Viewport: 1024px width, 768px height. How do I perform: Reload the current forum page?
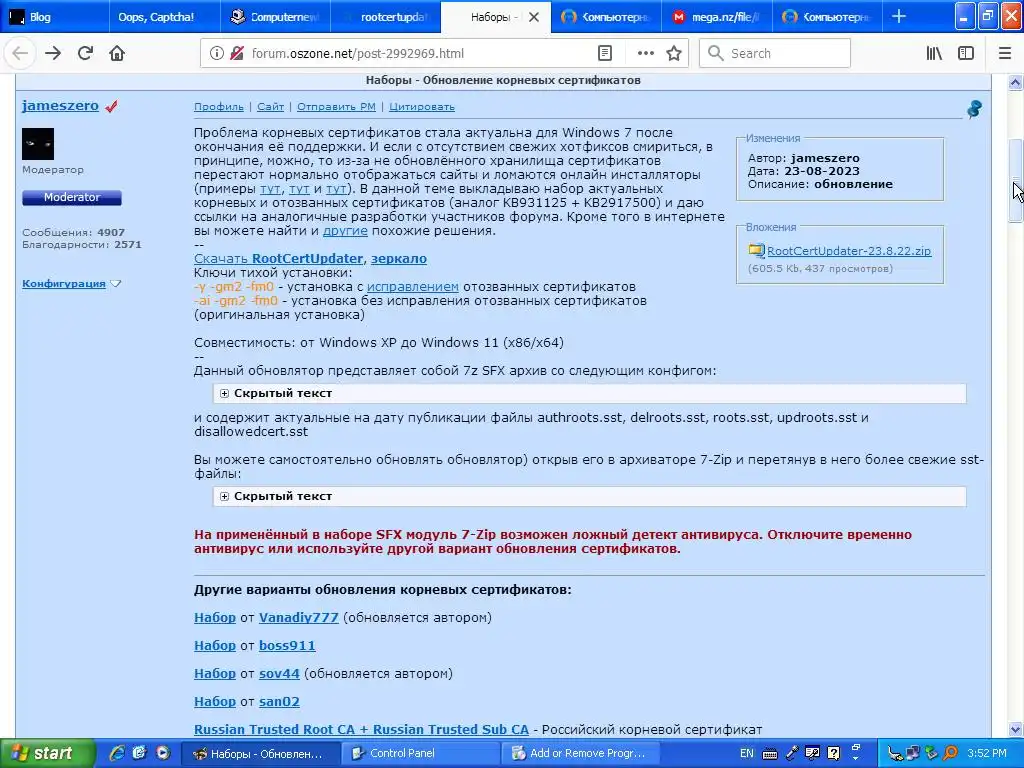pyautogui.click(x=85, y=54)
